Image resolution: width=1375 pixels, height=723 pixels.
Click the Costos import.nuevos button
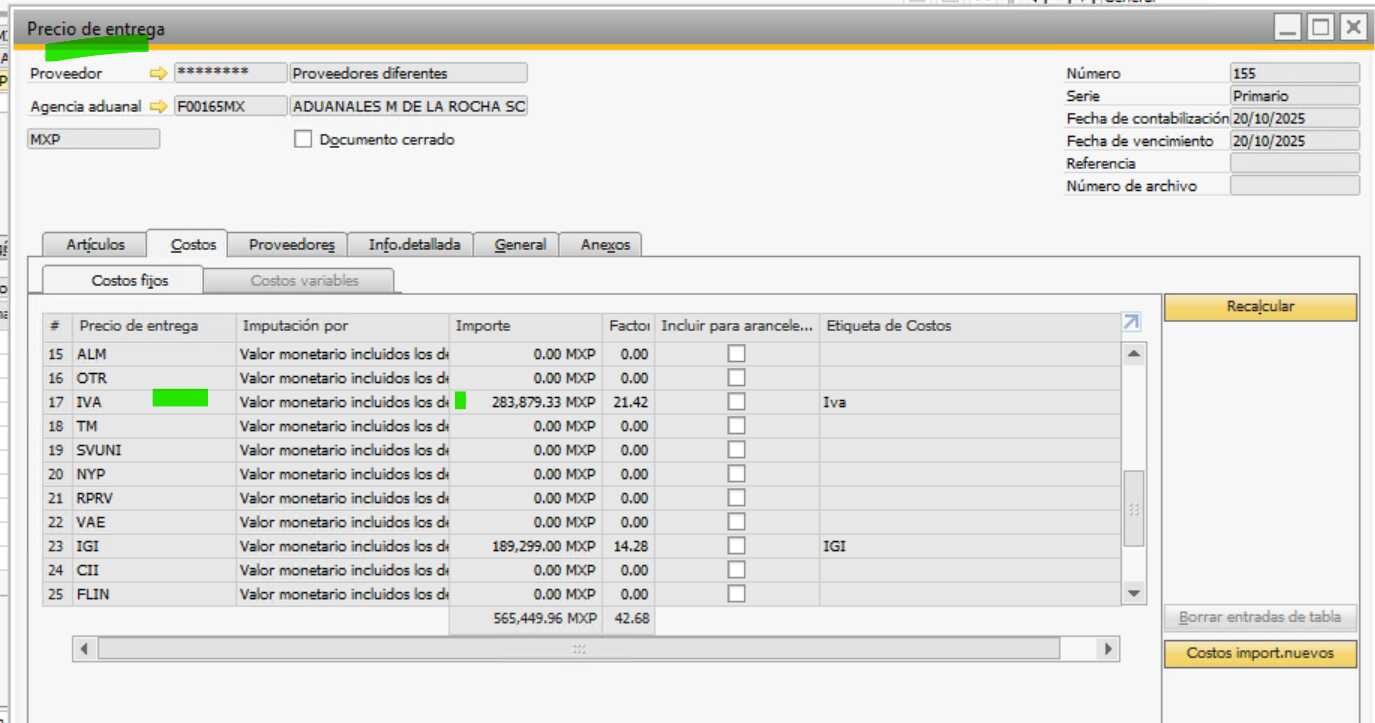[1260, 653]
